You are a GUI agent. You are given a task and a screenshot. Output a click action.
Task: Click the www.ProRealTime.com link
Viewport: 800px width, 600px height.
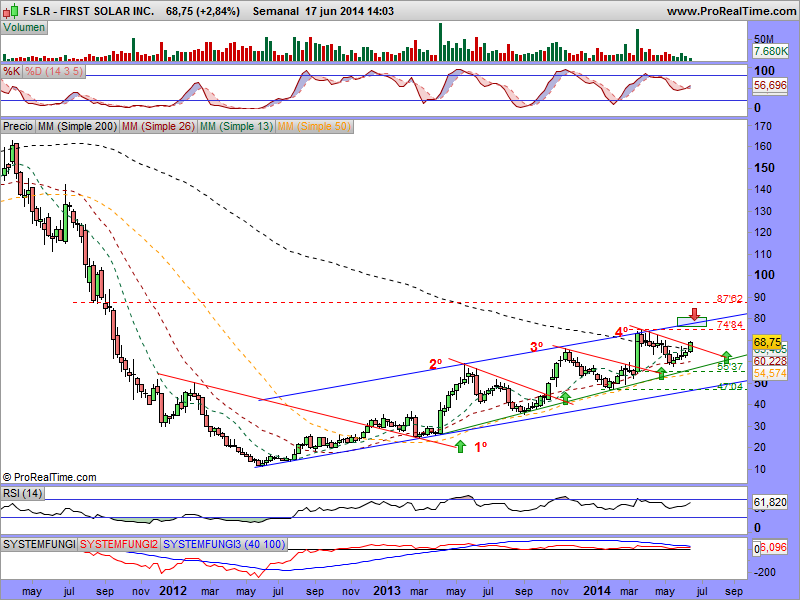(x=731, y=11)
